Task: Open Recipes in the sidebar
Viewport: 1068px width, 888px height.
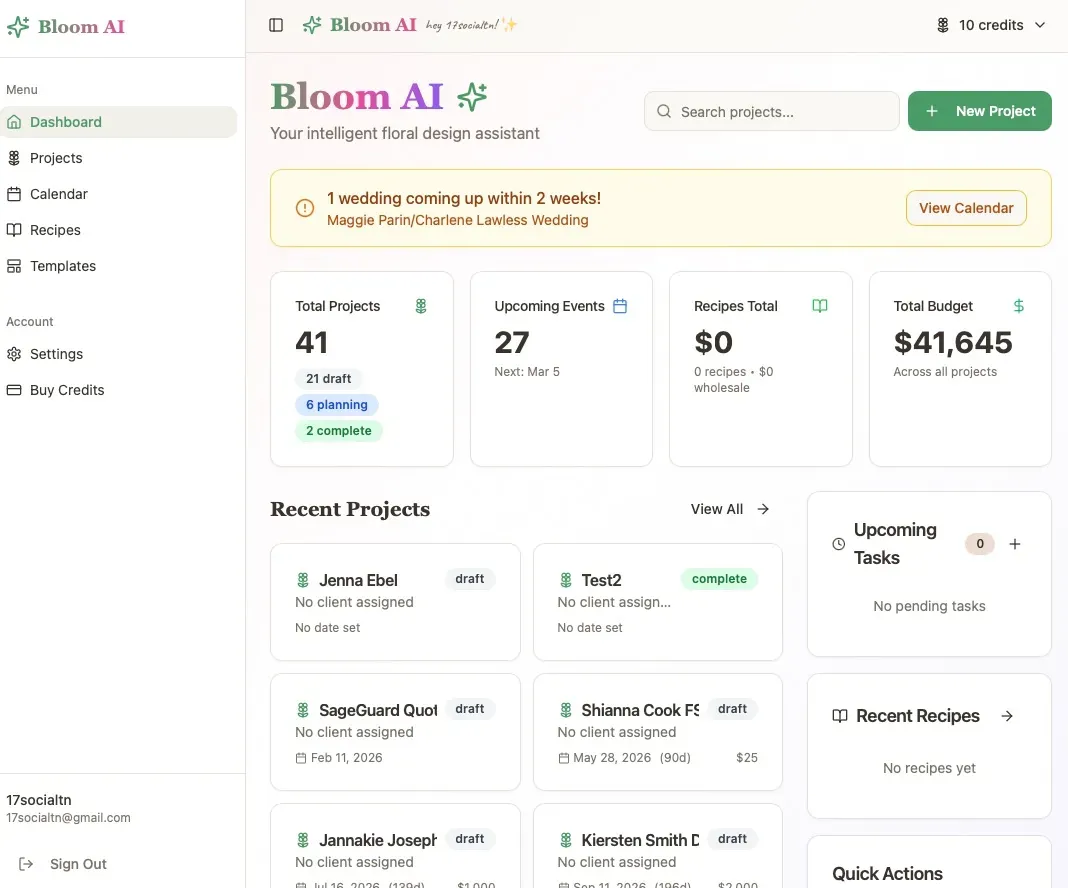Action: click(x=119, y=230)
